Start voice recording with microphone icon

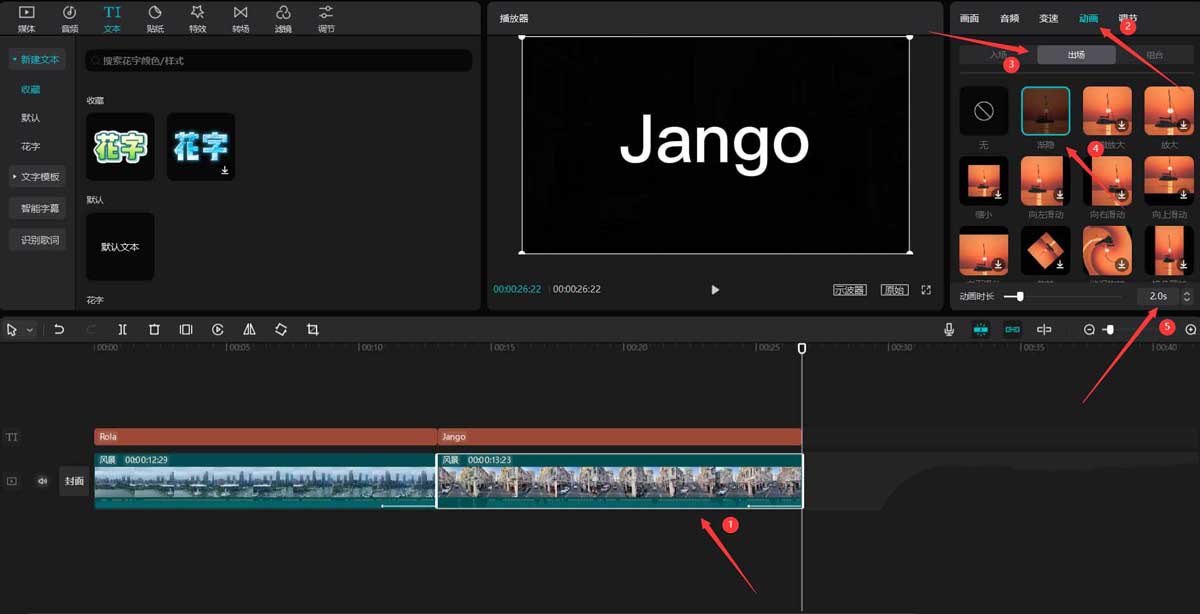949,329
